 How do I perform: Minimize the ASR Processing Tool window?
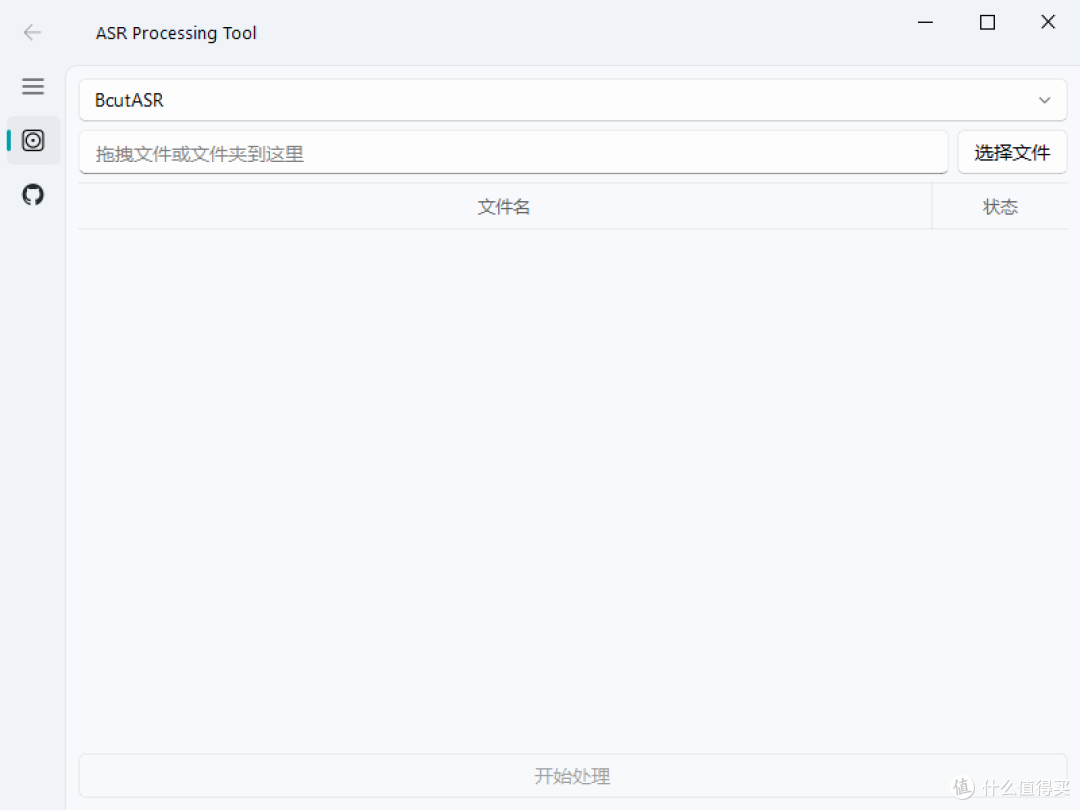926,23
